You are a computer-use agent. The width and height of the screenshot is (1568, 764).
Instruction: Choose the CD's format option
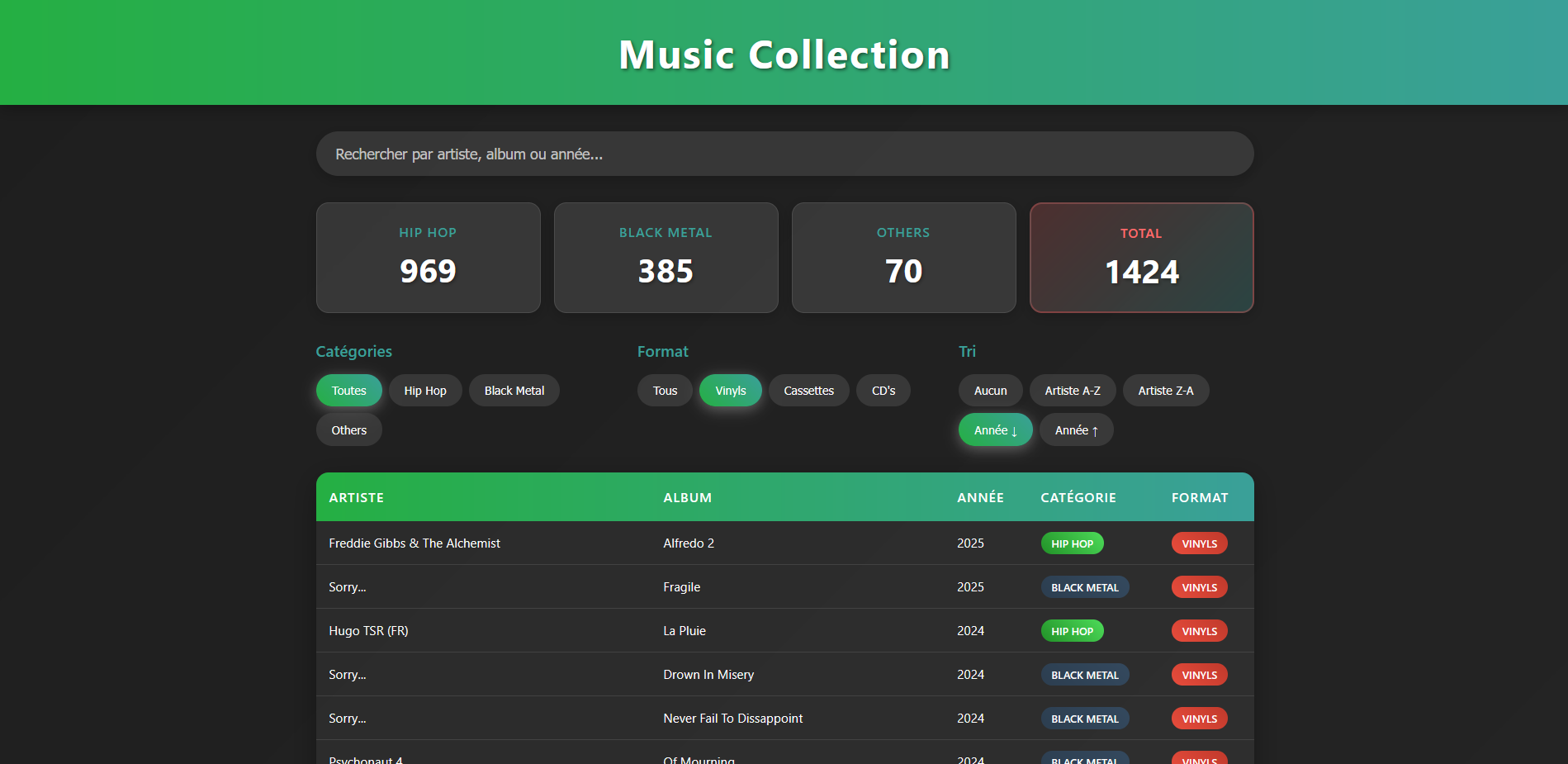tap(883, 390)
